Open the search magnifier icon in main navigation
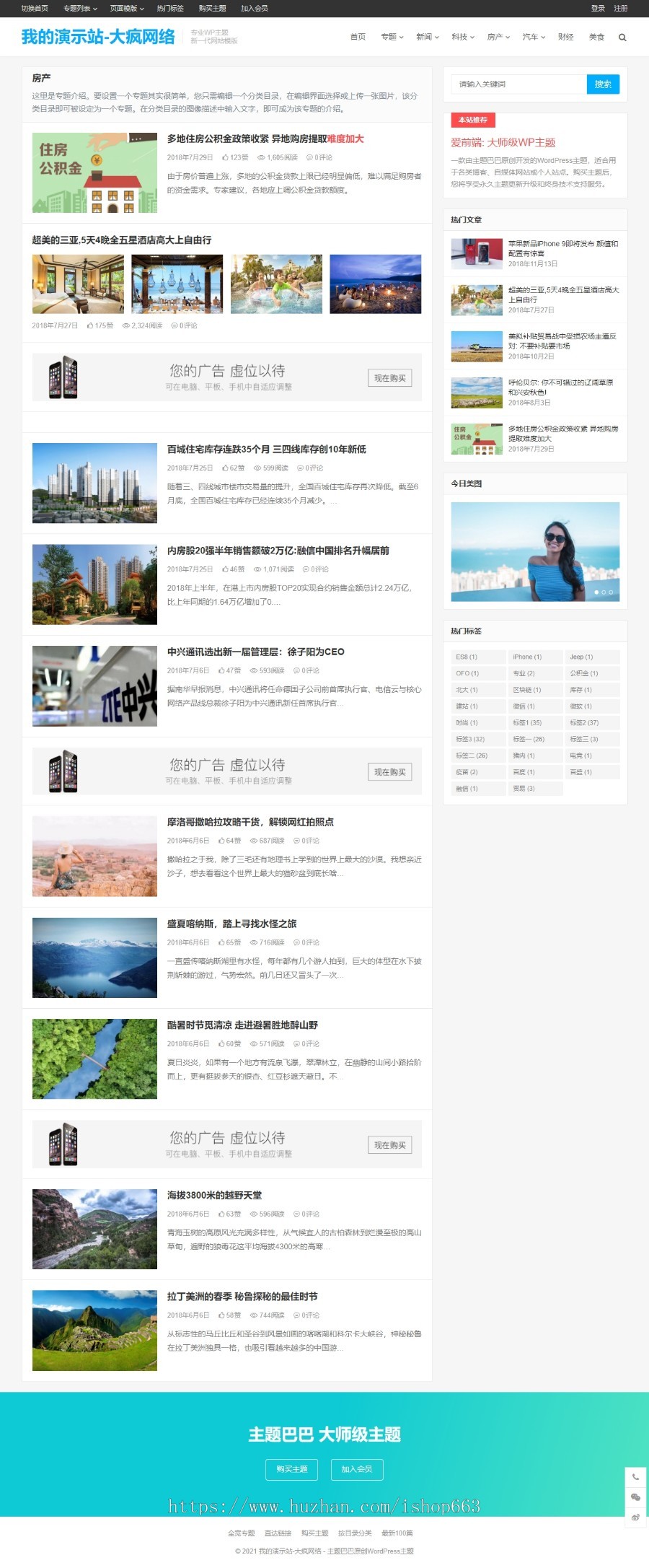 pyautogui.click(x=622, y=38)
